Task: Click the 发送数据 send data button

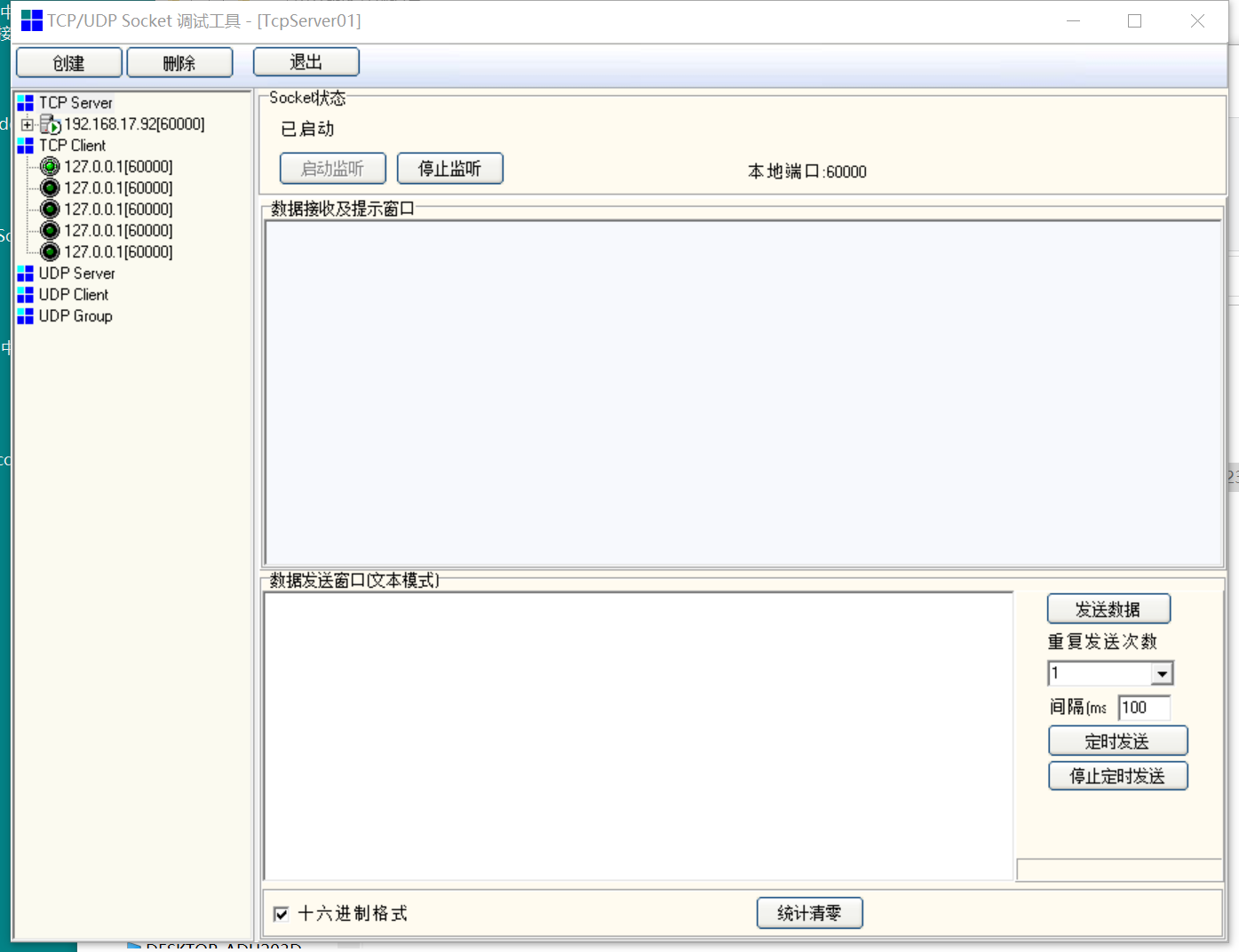Action: [1108, 609]
